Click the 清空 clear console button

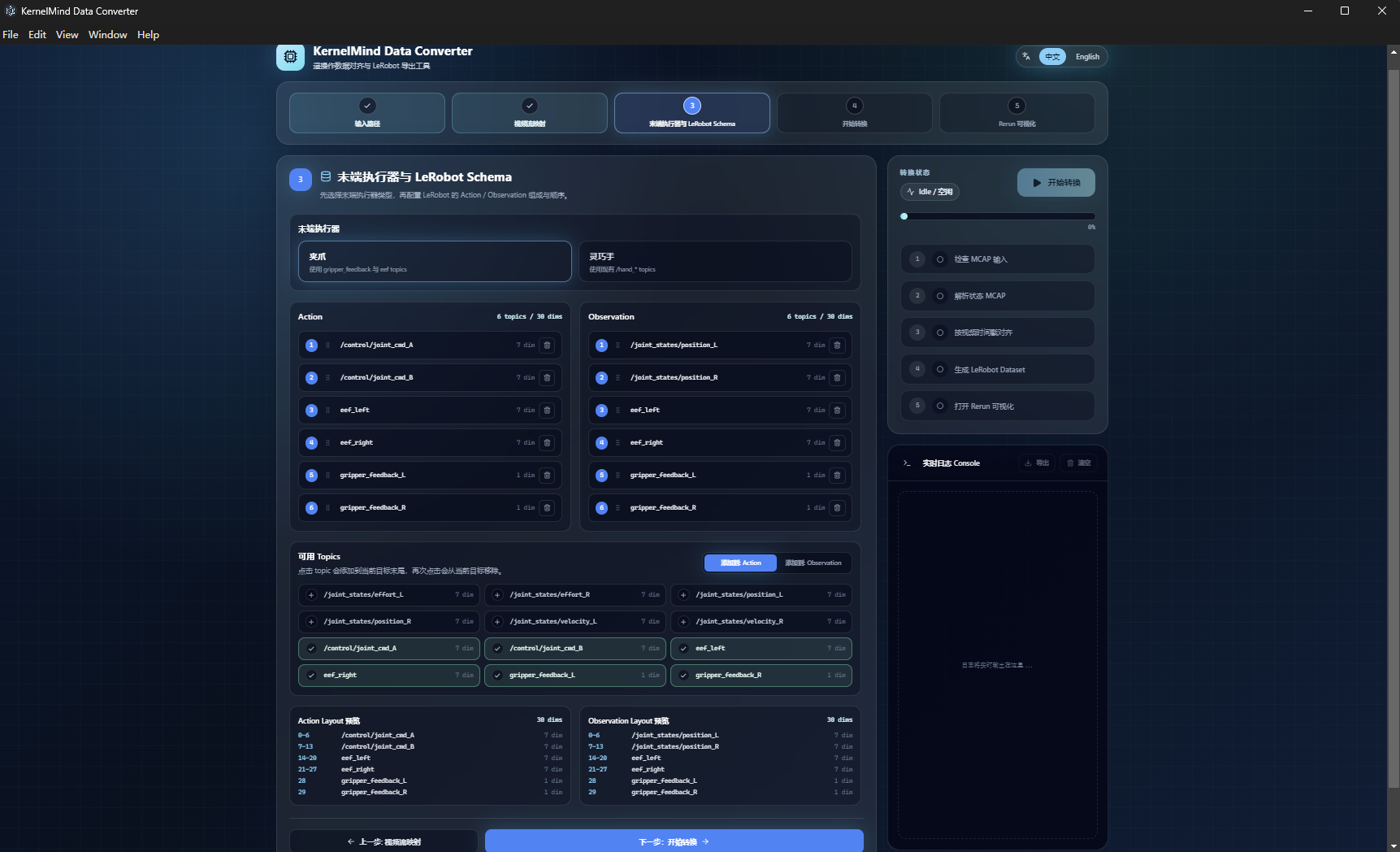point(1078,463)
